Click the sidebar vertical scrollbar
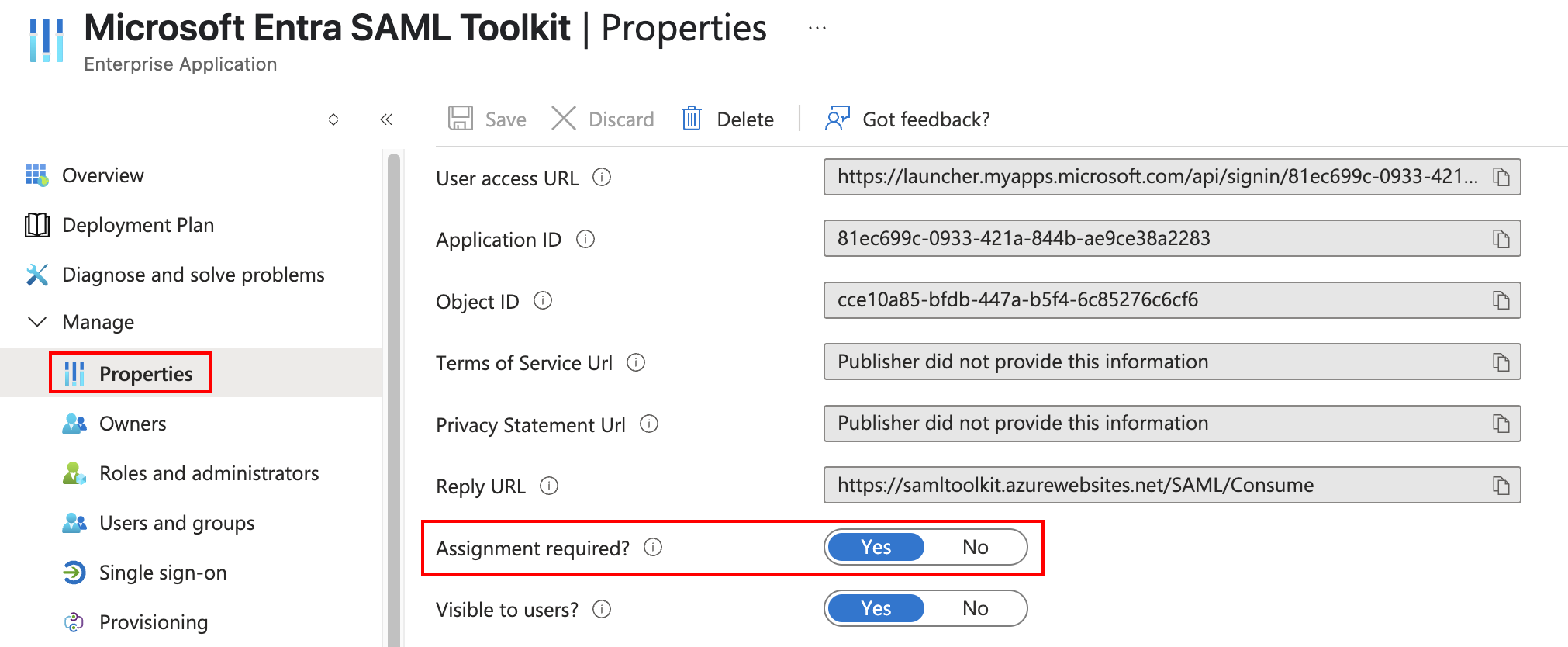This screenshot has width=1568, height=647. pyautogui.click(x=394, y=400)
